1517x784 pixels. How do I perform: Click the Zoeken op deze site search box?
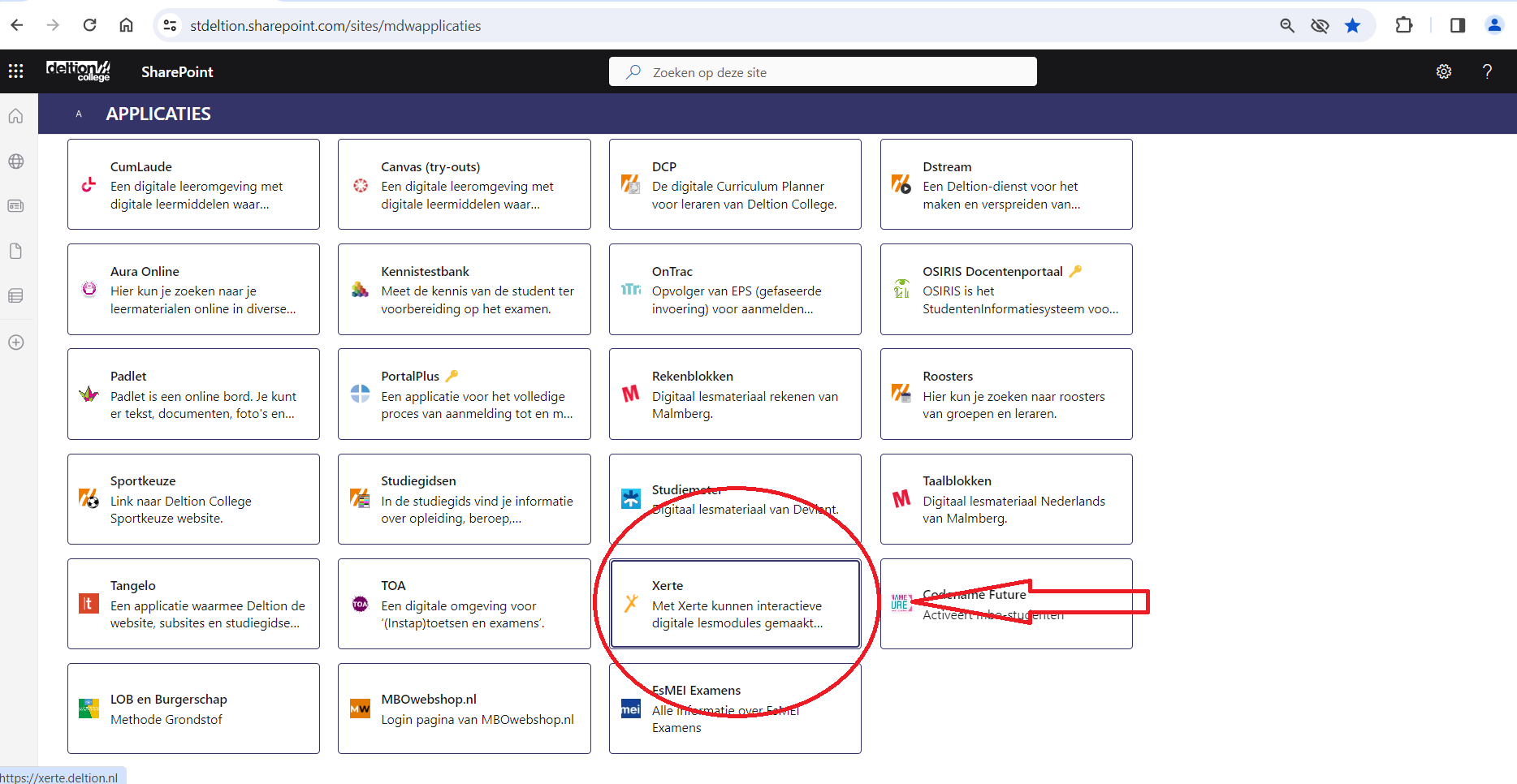tap(823, 72)
